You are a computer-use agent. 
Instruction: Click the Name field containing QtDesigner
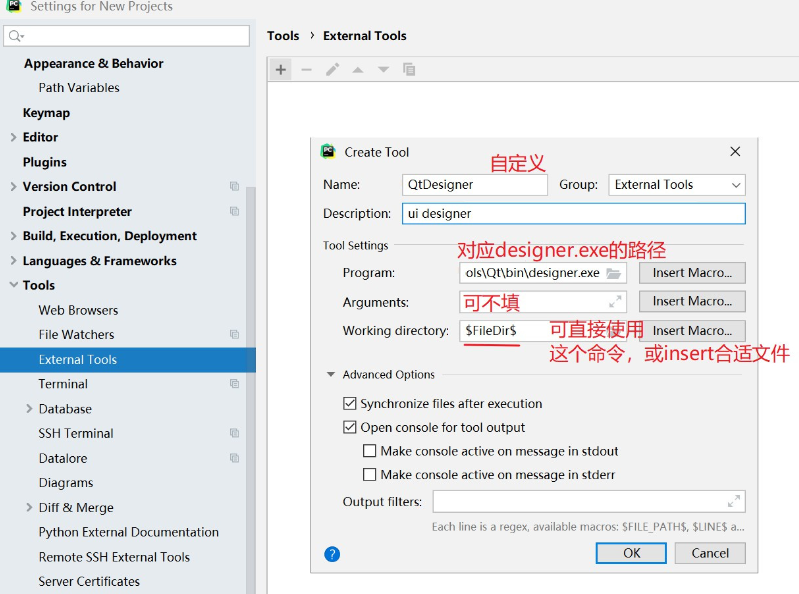tap(474, 184)
